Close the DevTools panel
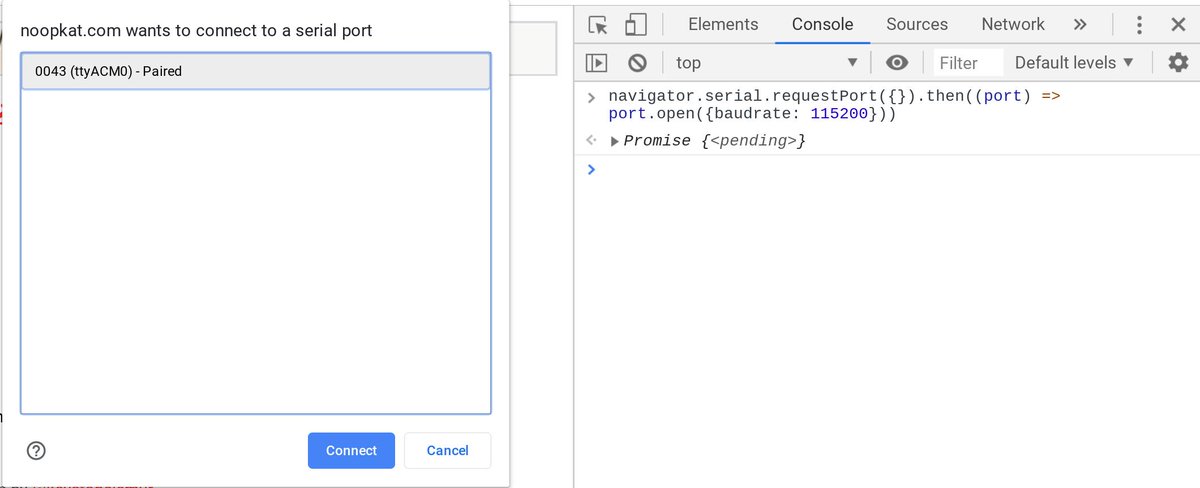Screen dimensions: 1200x488 1178,25
